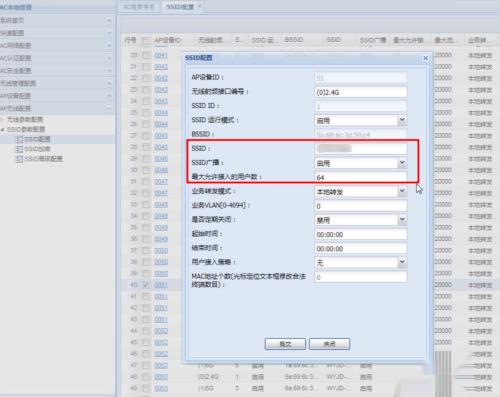Open the AP device link in row 40
The width and height of the screenshot is (500, 397).
161,285
